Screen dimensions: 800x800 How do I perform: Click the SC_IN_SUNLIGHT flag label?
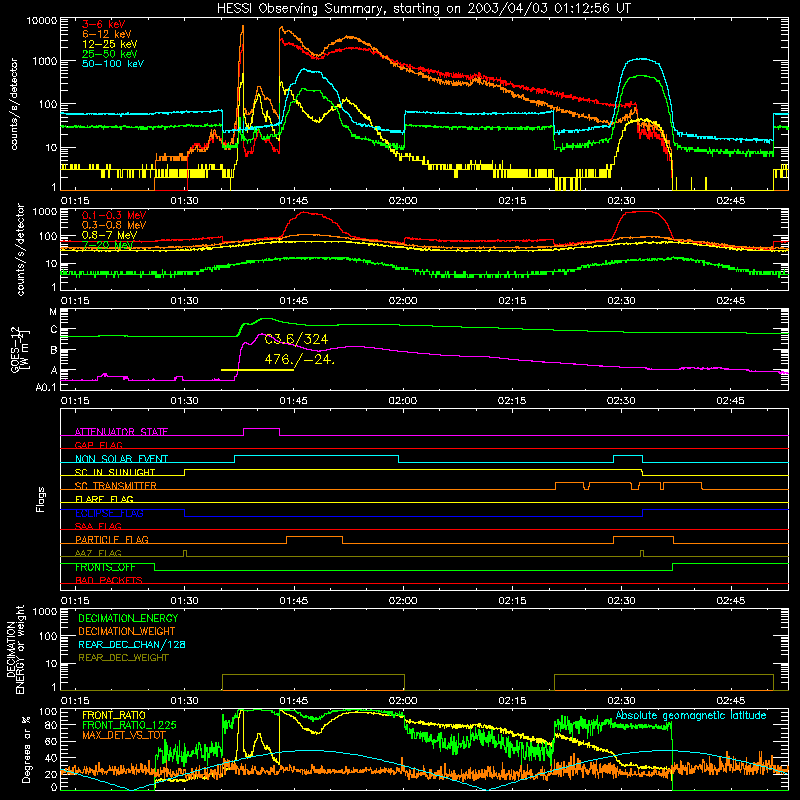tap(115, 472)
